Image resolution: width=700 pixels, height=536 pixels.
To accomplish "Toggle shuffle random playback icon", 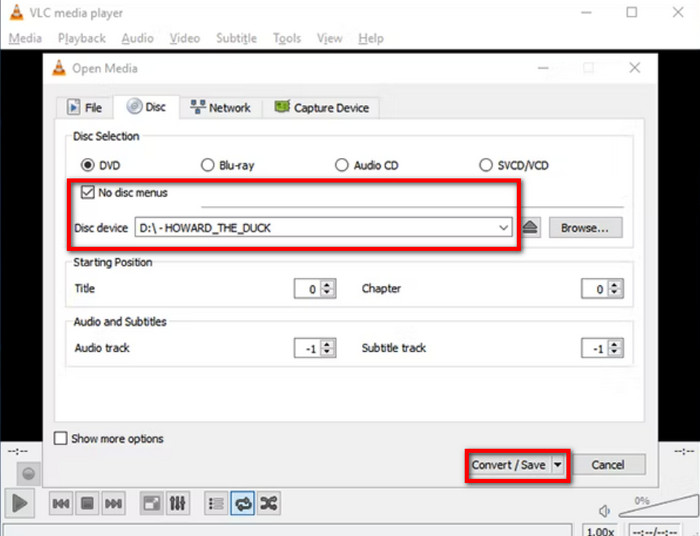I will 269,504.
